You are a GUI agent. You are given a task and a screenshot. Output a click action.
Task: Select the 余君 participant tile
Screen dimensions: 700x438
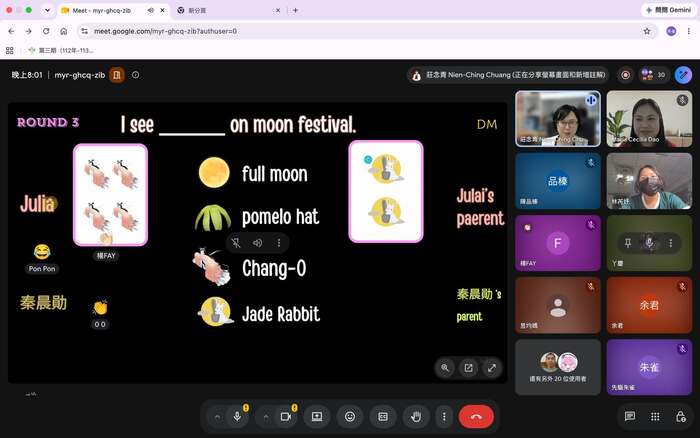tap(649, 305)
